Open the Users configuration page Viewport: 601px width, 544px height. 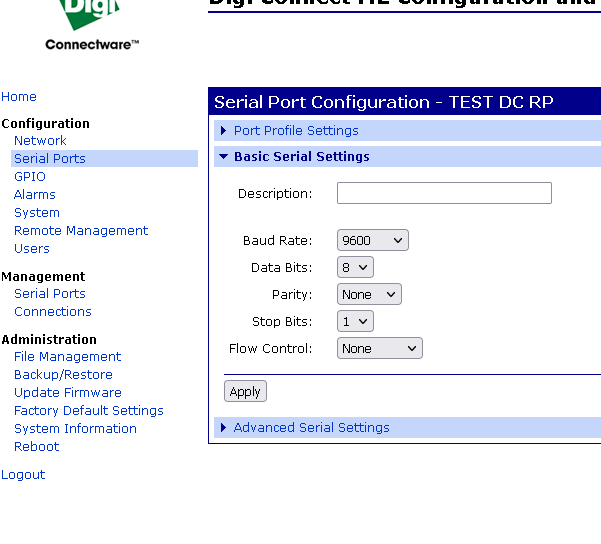click(32, 249)
